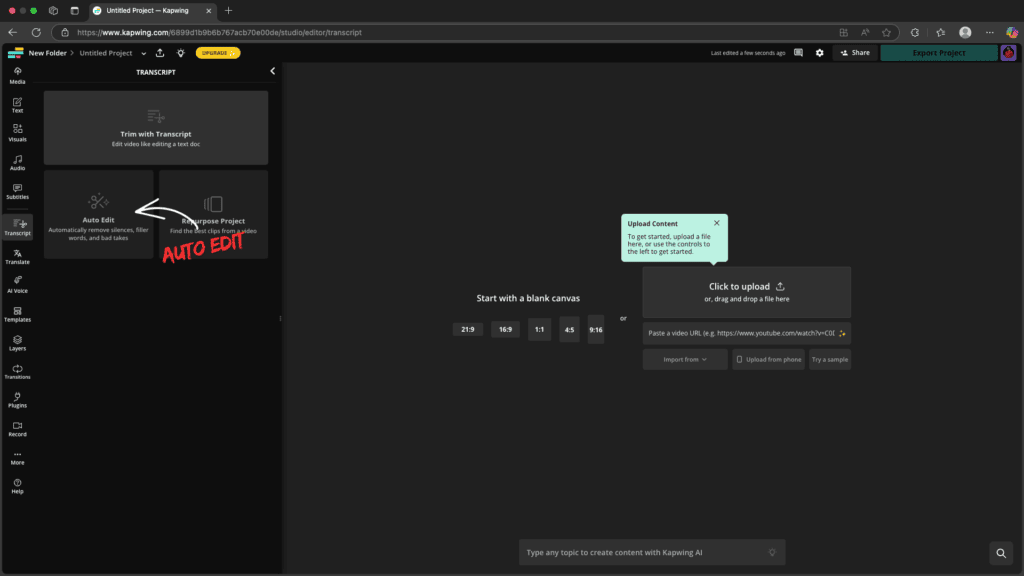Browse Templates from the sidebar
The width and height of the screenshot is (1024, 576).
[17, 313]
